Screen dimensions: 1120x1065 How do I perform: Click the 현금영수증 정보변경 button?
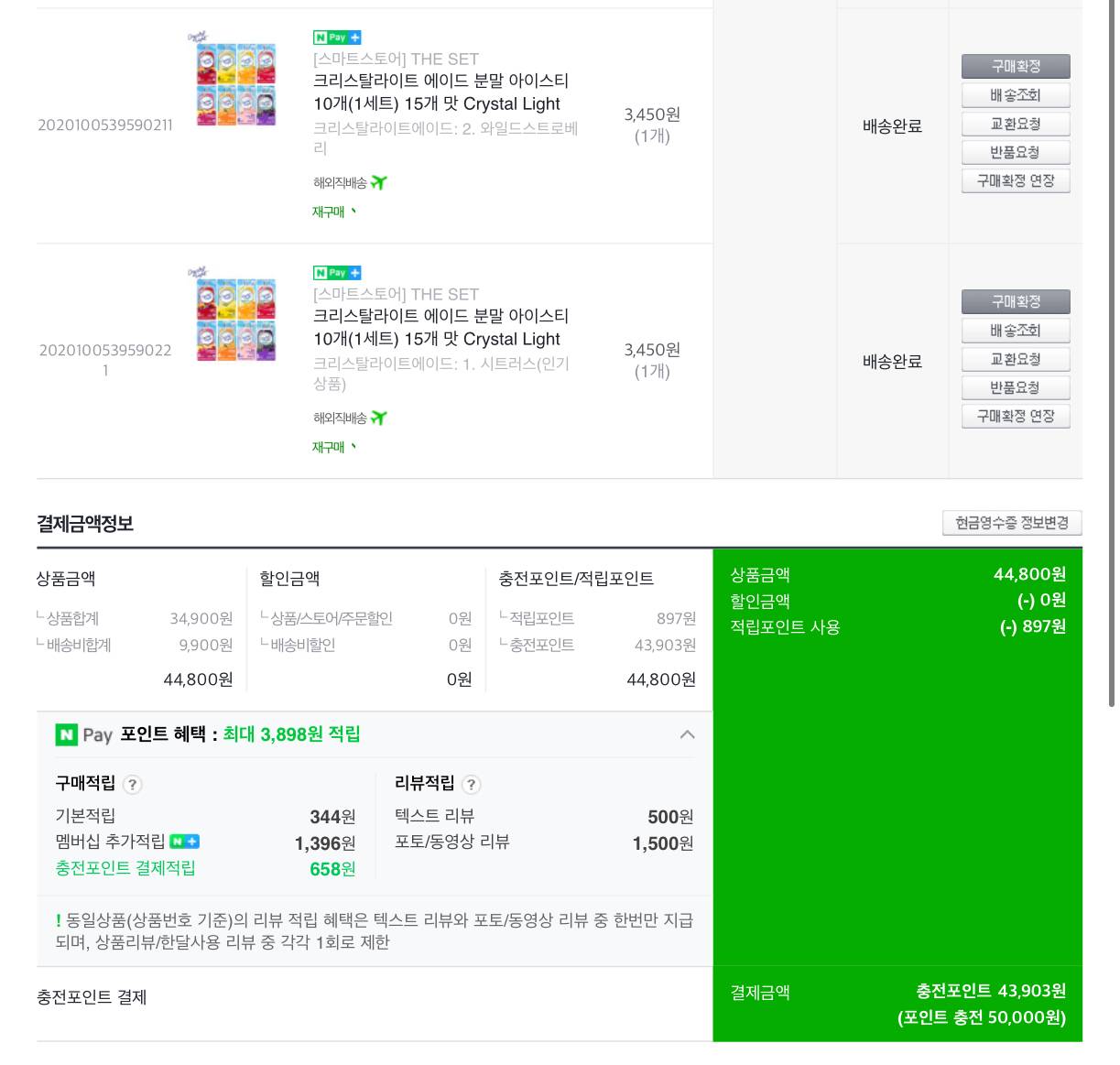point(1012,523)
